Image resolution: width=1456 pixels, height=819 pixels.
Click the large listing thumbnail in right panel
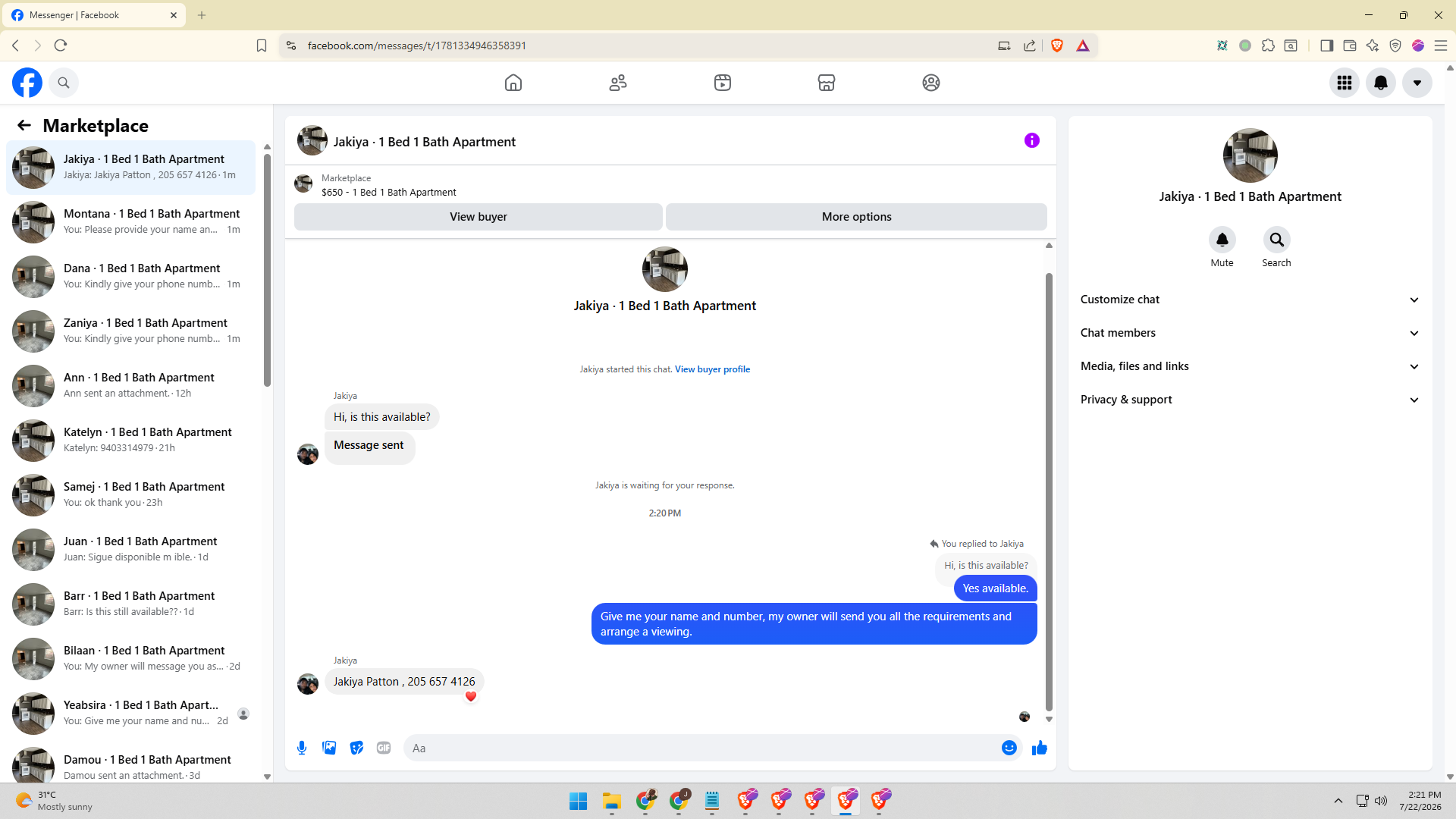1250,155
